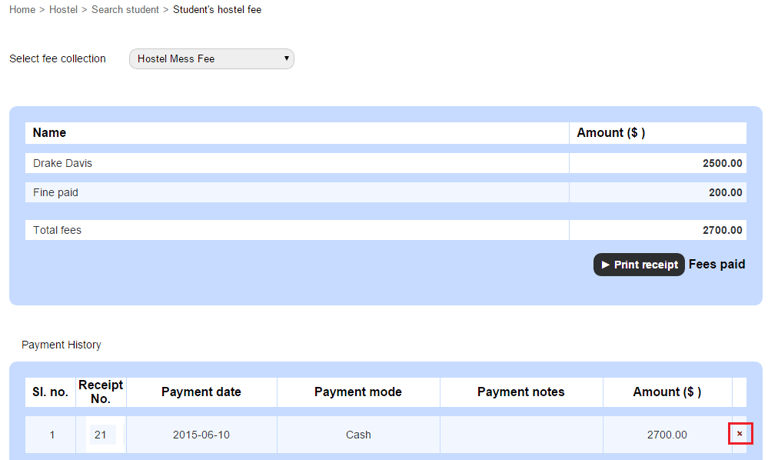The height and width of the screenshot is (460, 768).
Task: Select the Receipt No. column header
Action: tap(101, 392)
